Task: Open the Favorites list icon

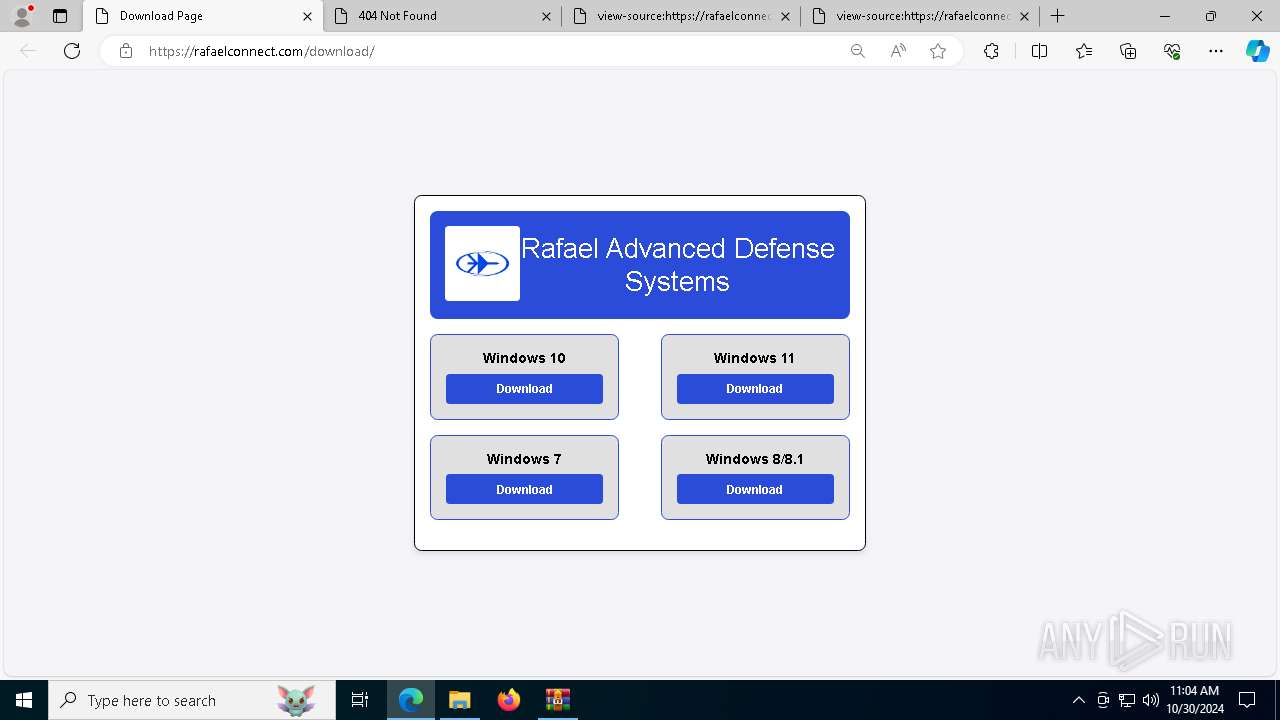Action: (1084, 51)
